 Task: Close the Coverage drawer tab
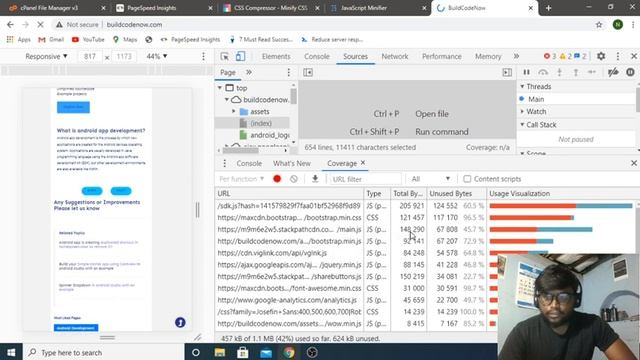(x=362, y=163)
